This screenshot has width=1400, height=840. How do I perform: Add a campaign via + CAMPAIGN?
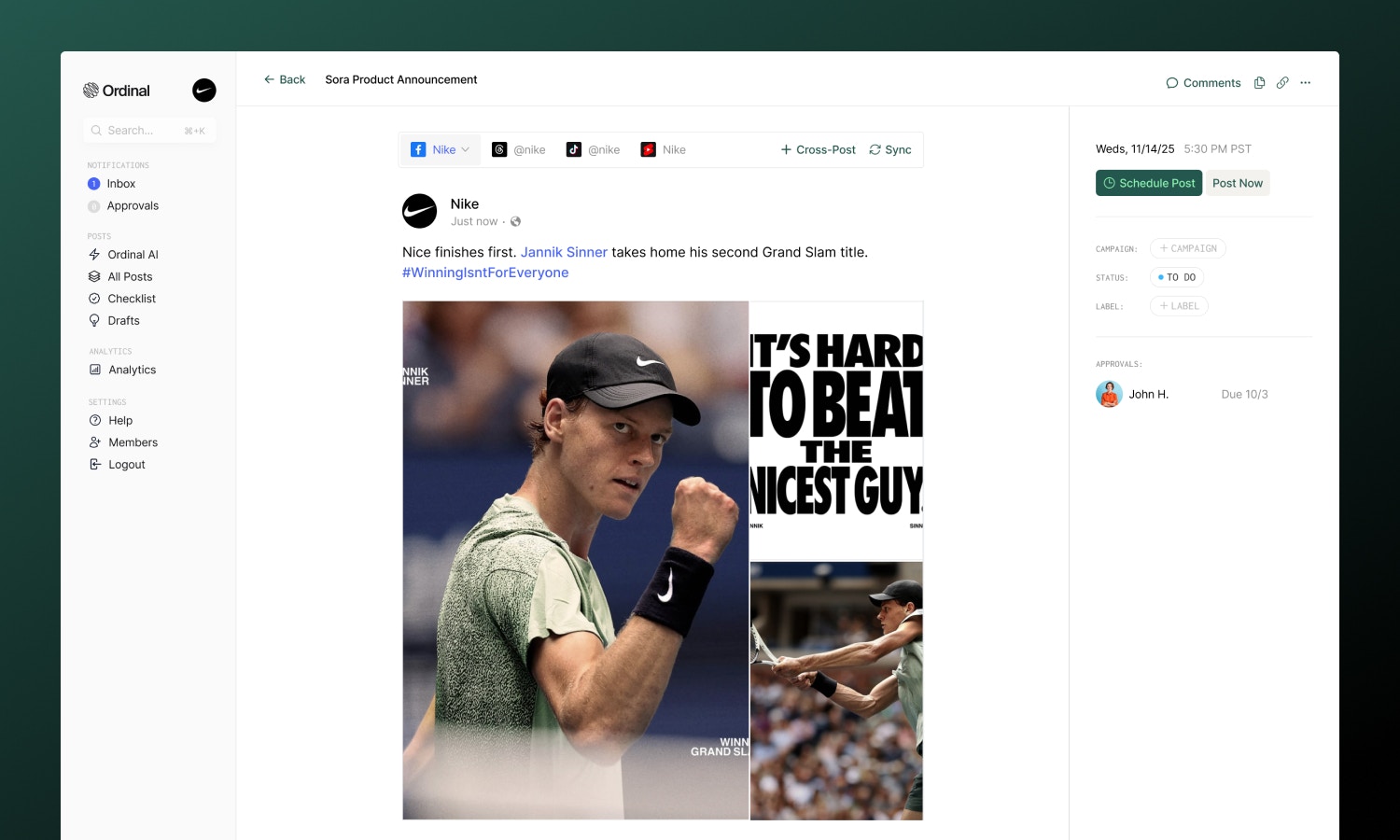pyautogui.click(x=1188, y=248)
